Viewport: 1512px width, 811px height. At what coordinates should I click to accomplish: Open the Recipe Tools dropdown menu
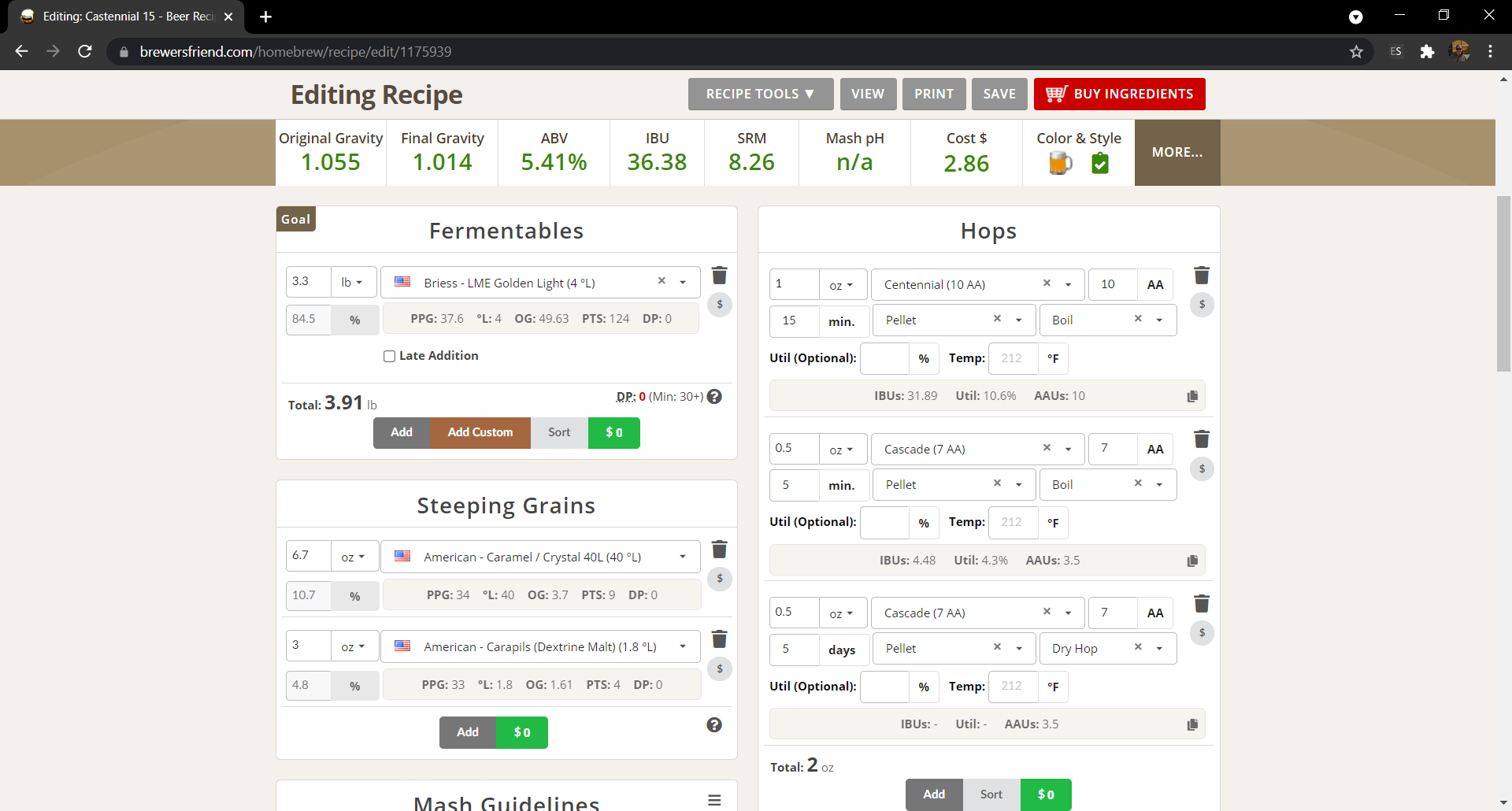click(760, 94)
